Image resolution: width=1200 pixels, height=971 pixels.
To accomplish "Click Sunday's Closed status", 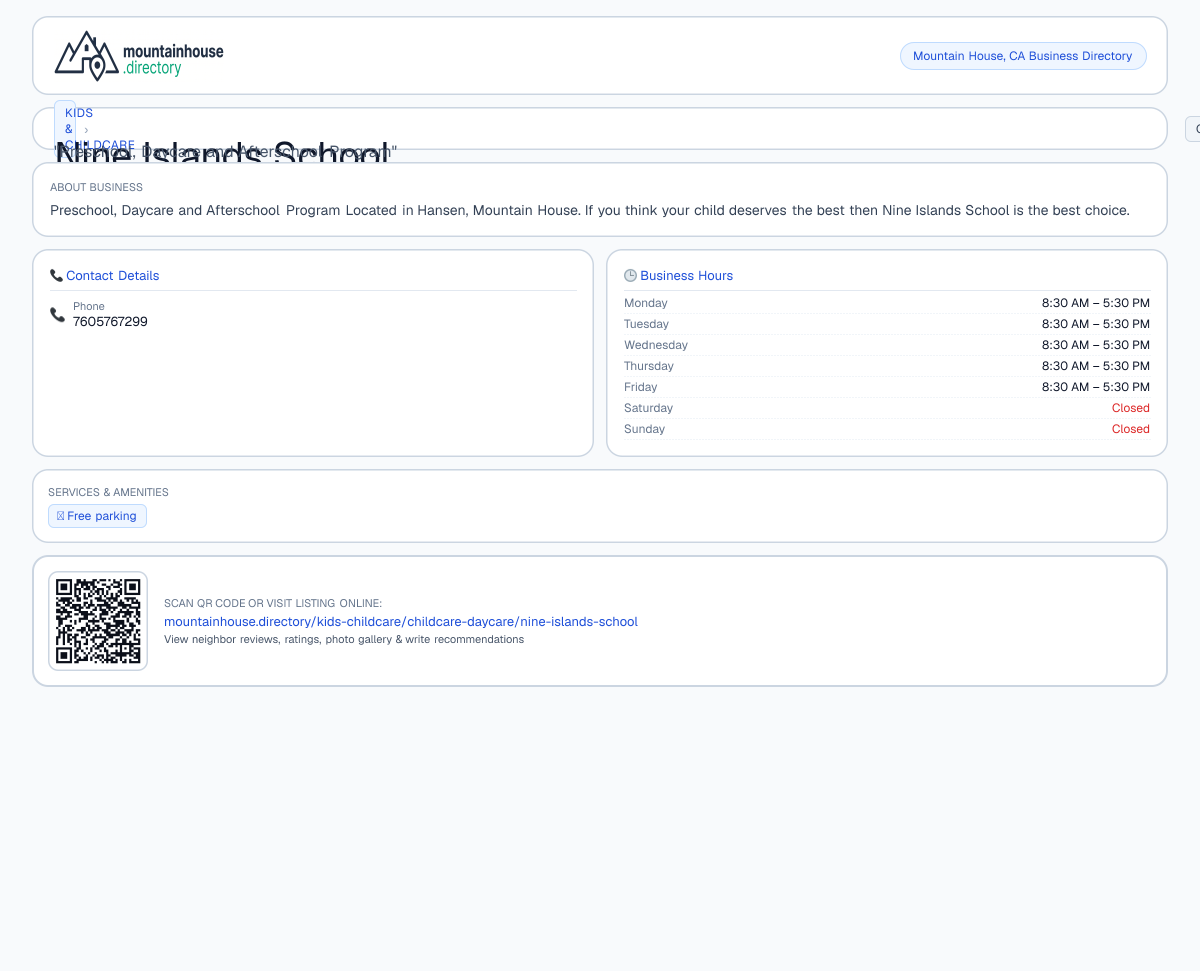I will click(x=1131, y=429).
